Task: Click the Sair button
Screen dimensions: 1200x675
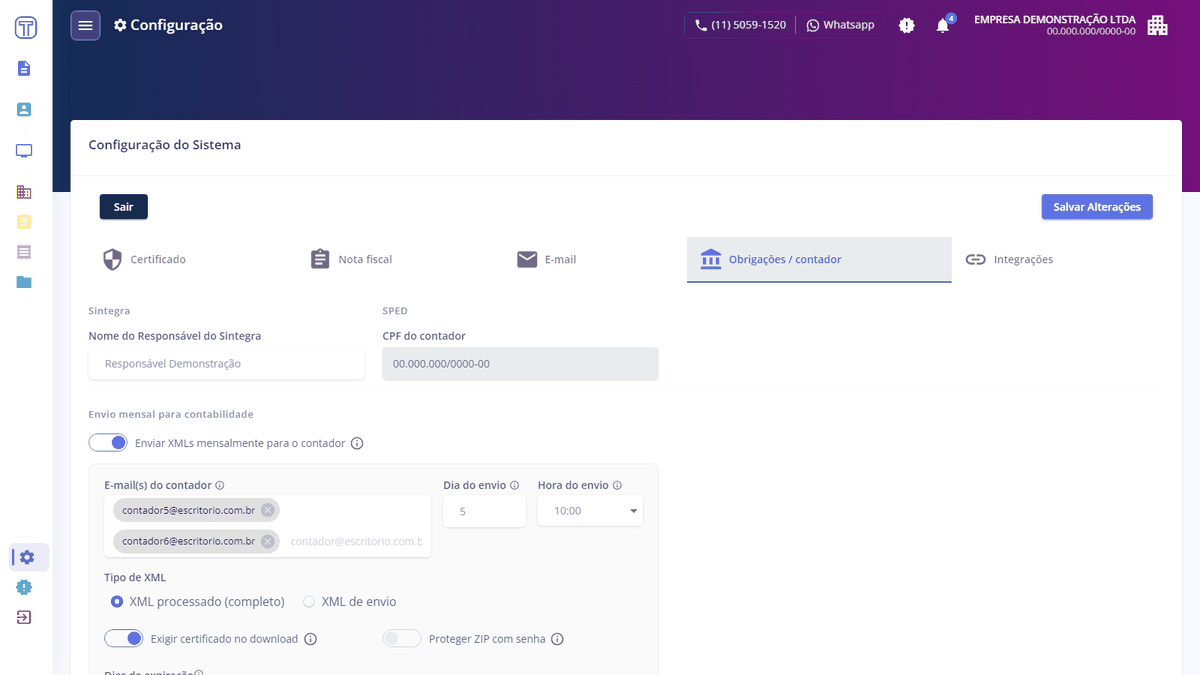Action: [124, 207]
